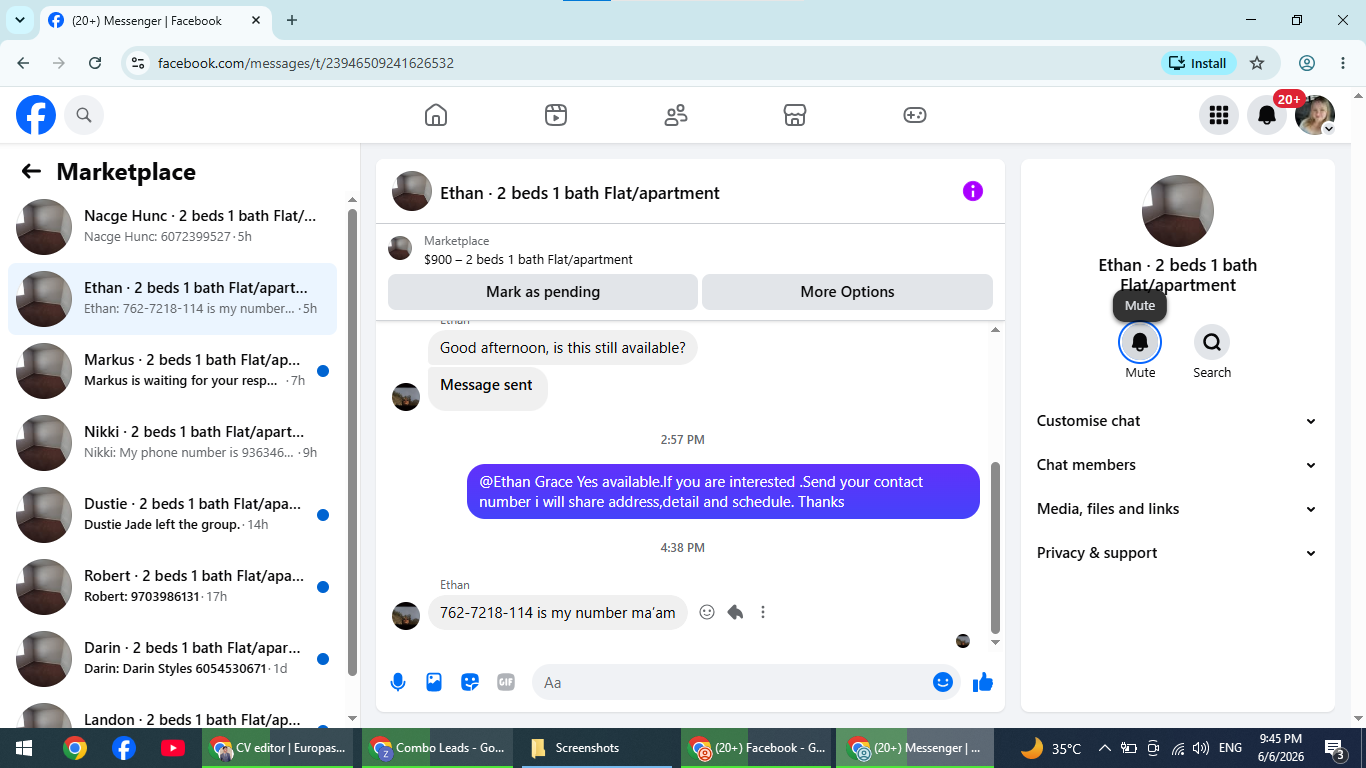Open conversation information purple icon

tap(973, 191)
